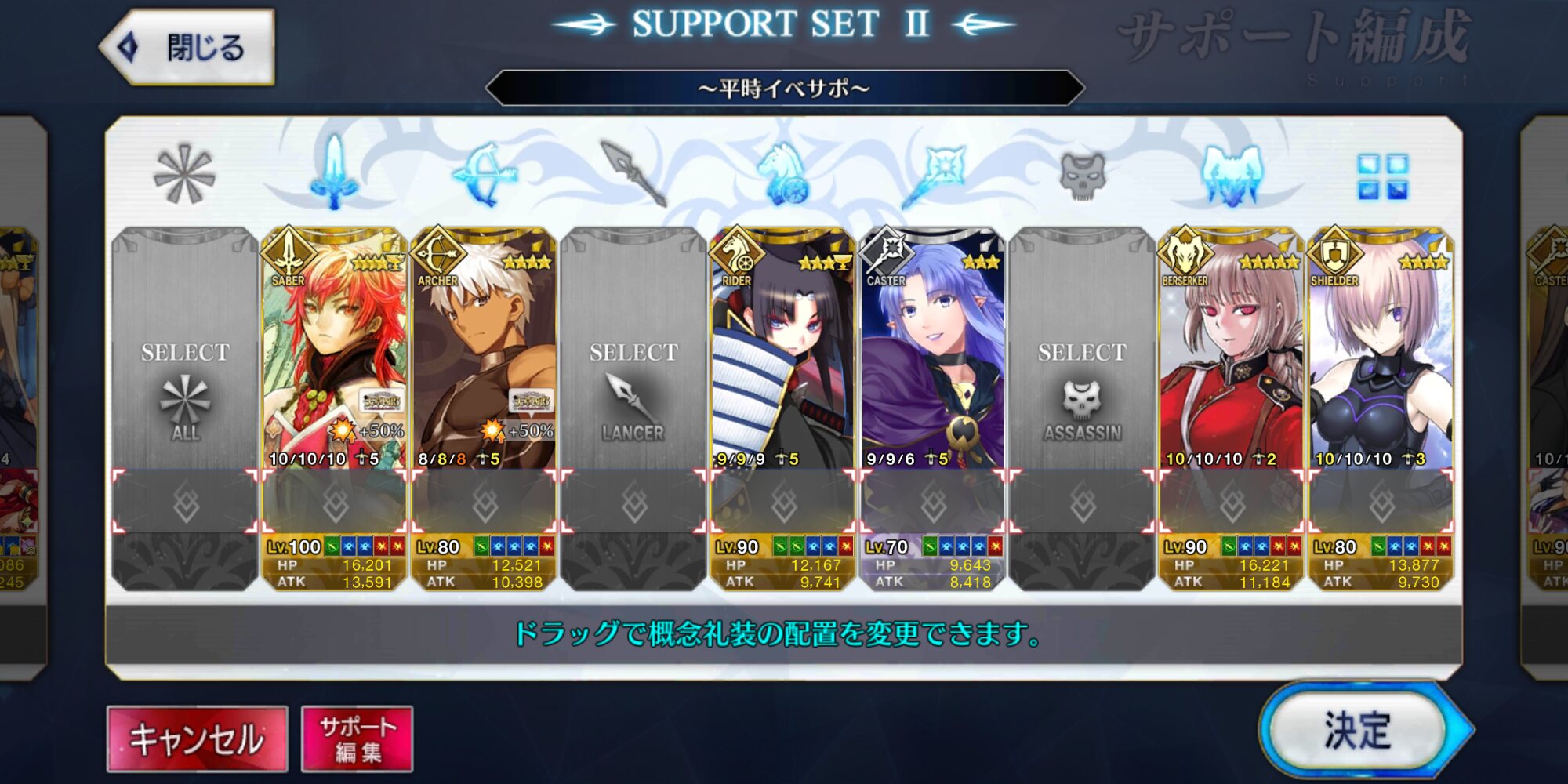Select the Archer class bow icon
The width and height of the screenshot is (1568, 784).
point(484,174)
